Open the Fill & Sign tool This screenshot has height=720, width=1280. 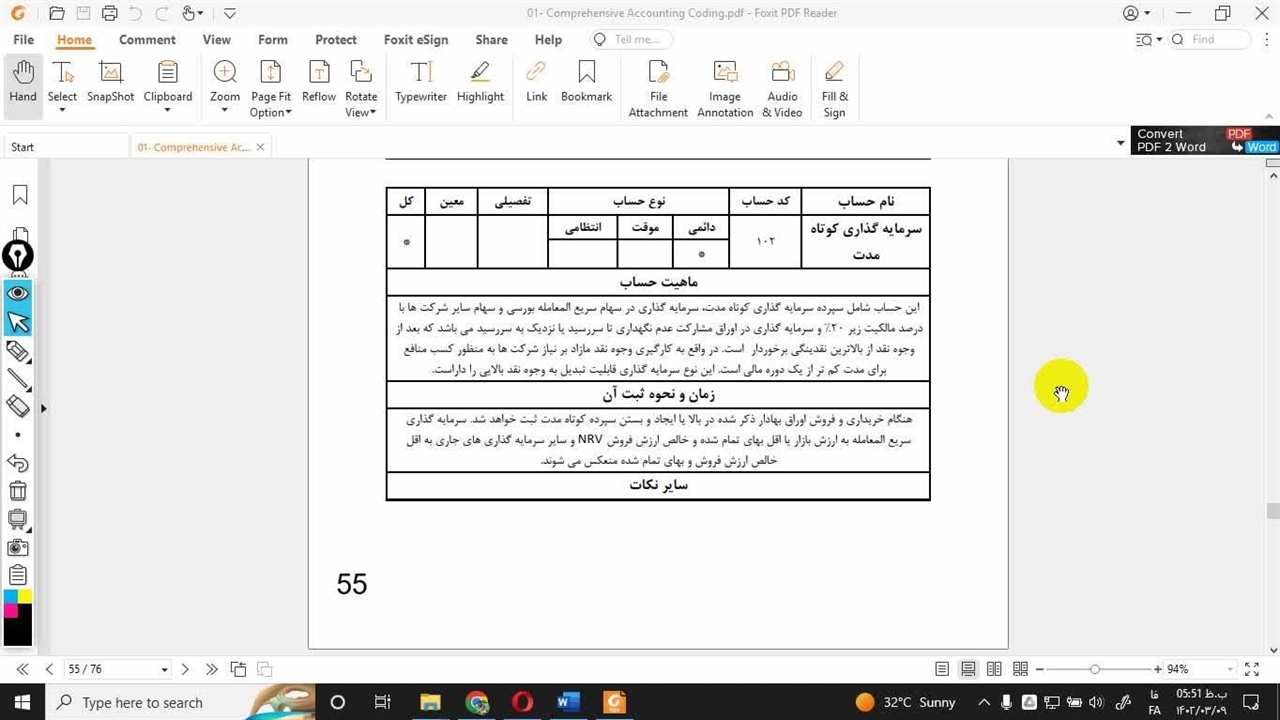(x=834, y=88)
